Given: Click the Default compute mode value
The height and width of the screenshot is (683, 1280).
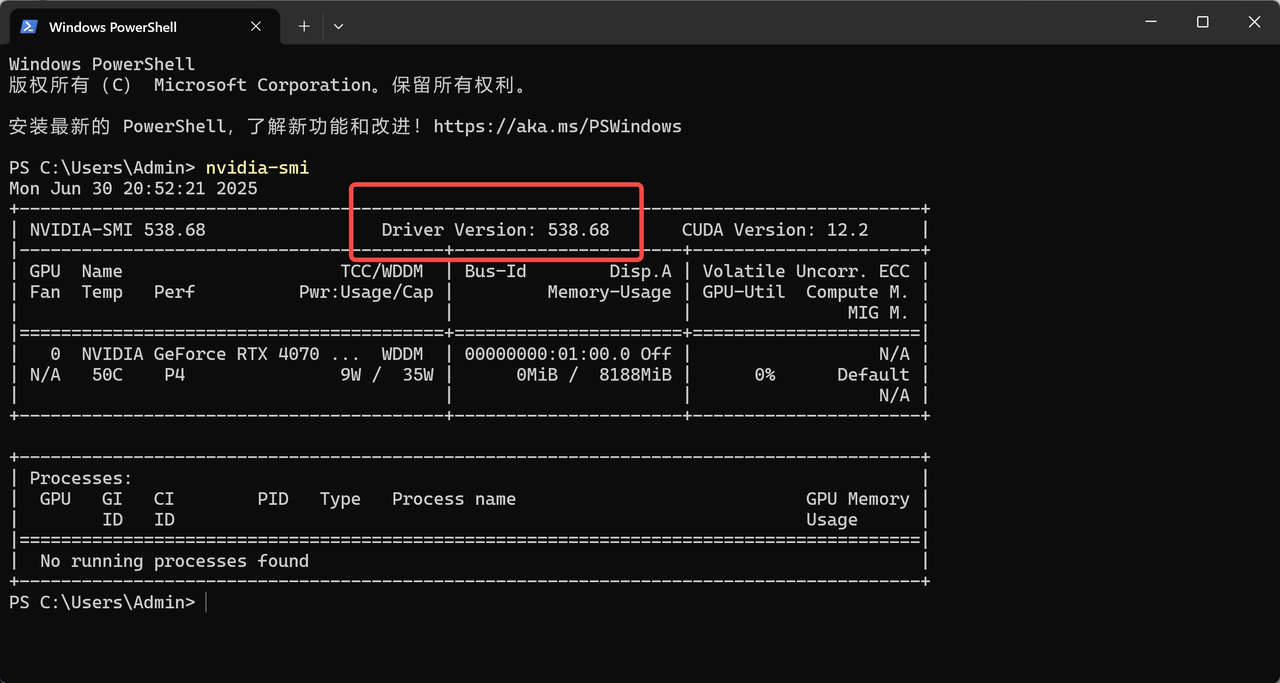Looking at the screenshot, I should coord(873,375).
